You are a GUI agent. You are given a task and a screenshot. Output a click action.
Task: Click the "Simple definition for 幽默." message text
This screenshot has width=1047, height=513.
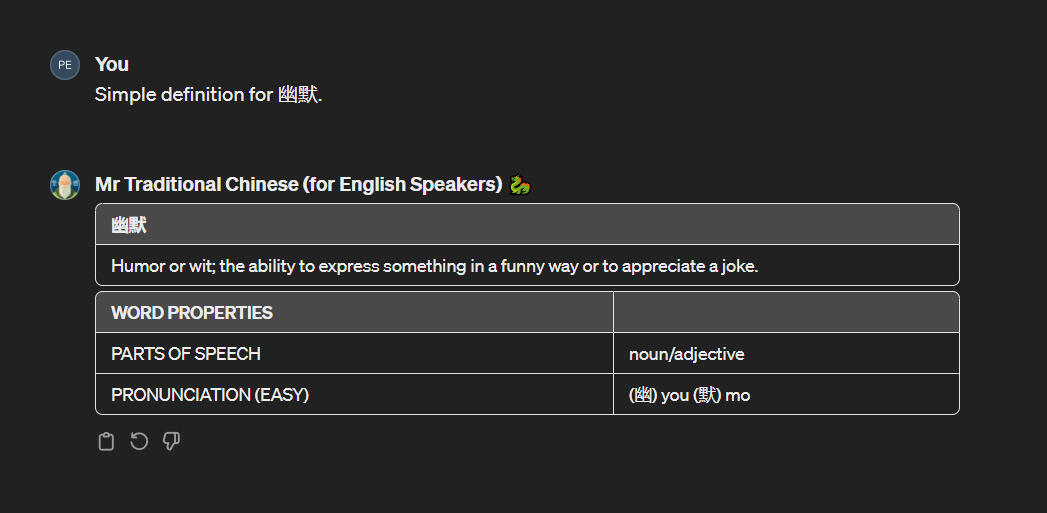click(208, 95)
